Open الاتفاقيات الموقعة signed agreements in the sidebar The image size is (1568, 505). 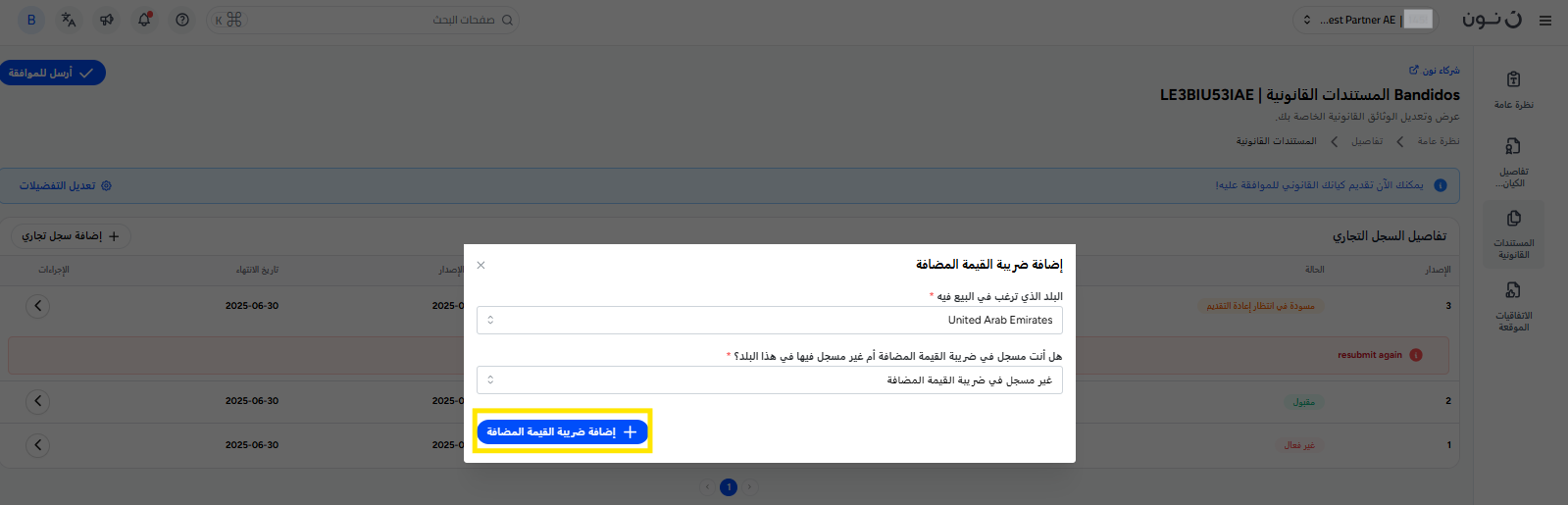click(1514, 306)
